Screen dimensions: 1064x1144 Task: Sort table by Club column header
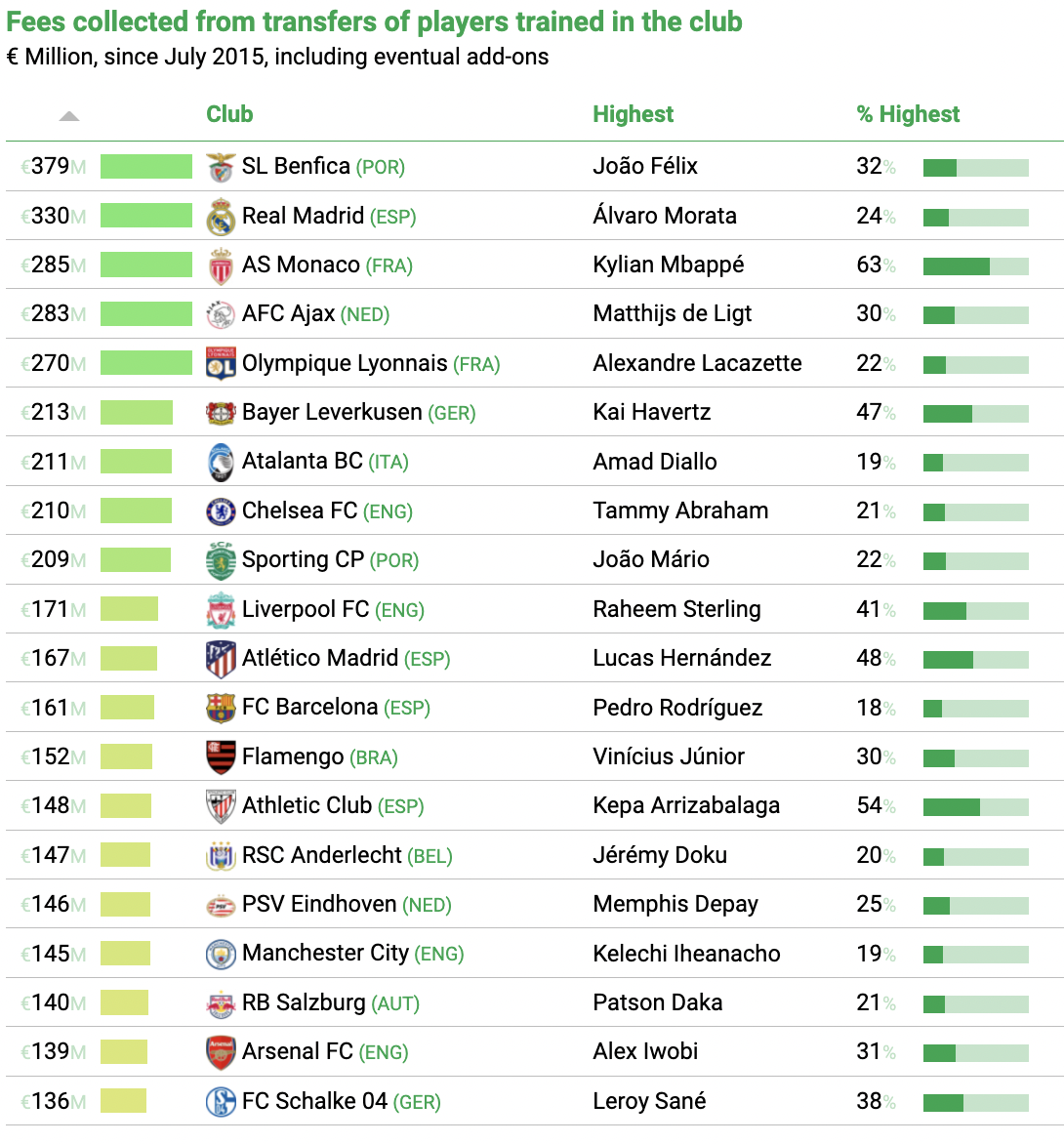(x=229, y=114)
